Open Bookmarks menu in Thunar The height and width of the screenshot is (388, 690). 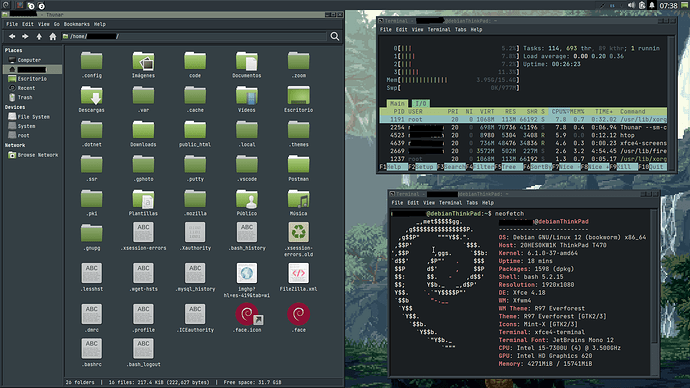77,24
